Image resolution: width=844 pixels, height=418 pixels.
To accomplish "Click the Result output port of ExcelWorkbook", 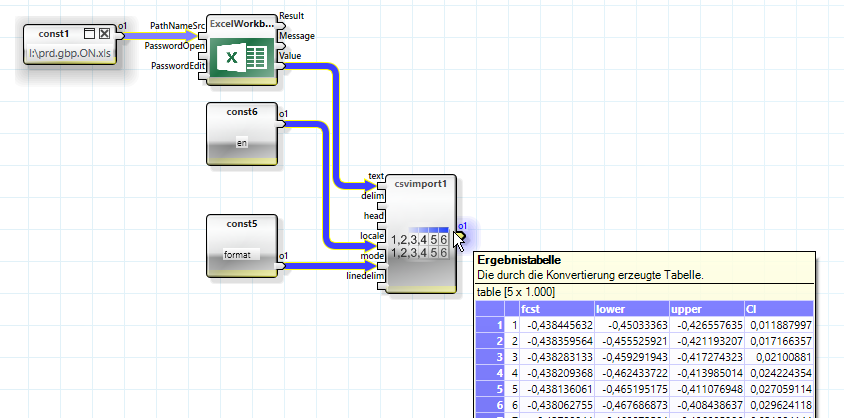I will [282, 25].
